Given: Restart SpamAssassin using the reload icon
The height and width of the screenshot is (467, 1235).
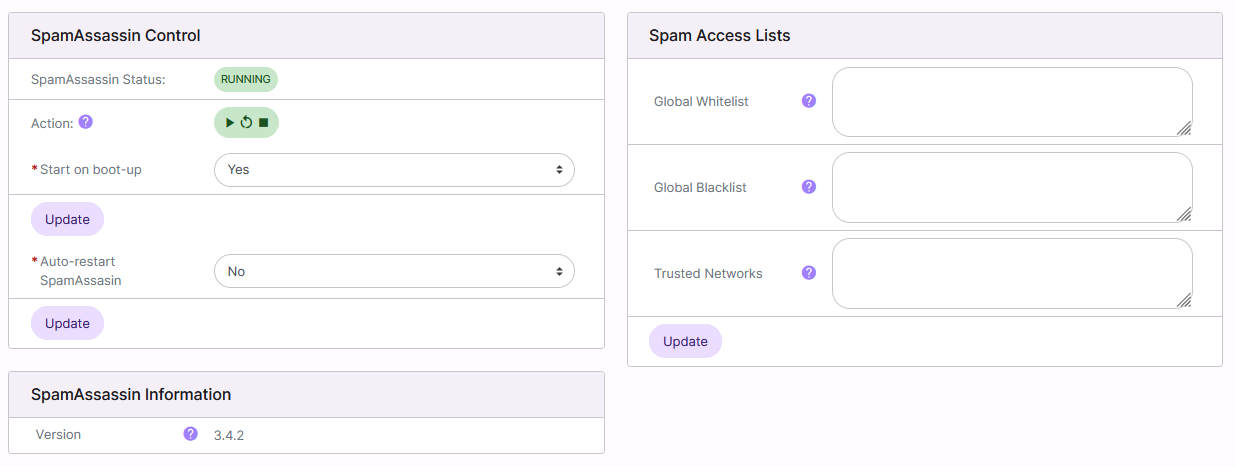Looking at the screenshot, I should click(246, 122).
